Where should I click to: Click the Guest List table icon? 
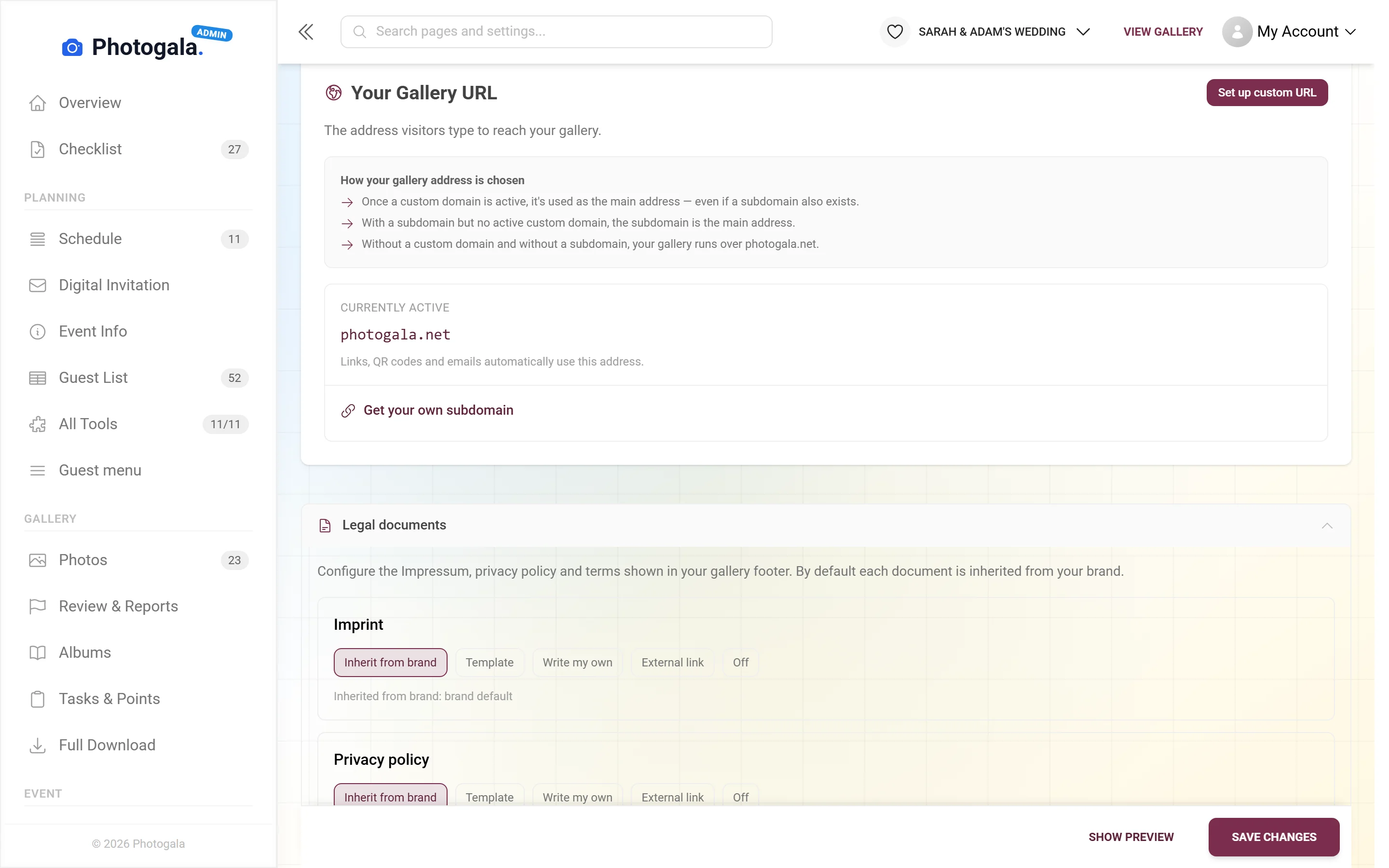(37, 378)
